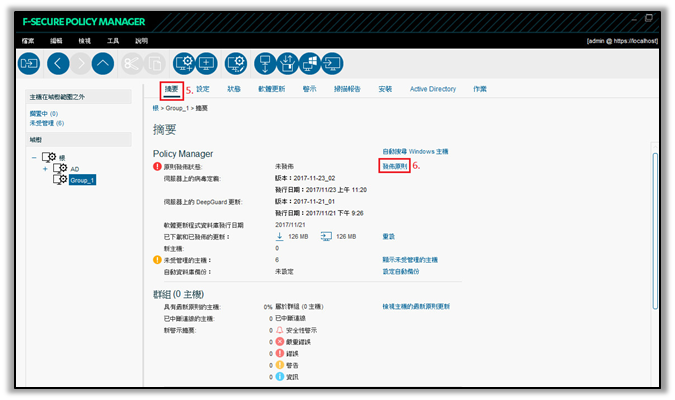This screenshot has width=675, height=400.
Task: Click the 檢視主機的最新原則更新 link
Action: coord(416,306)
